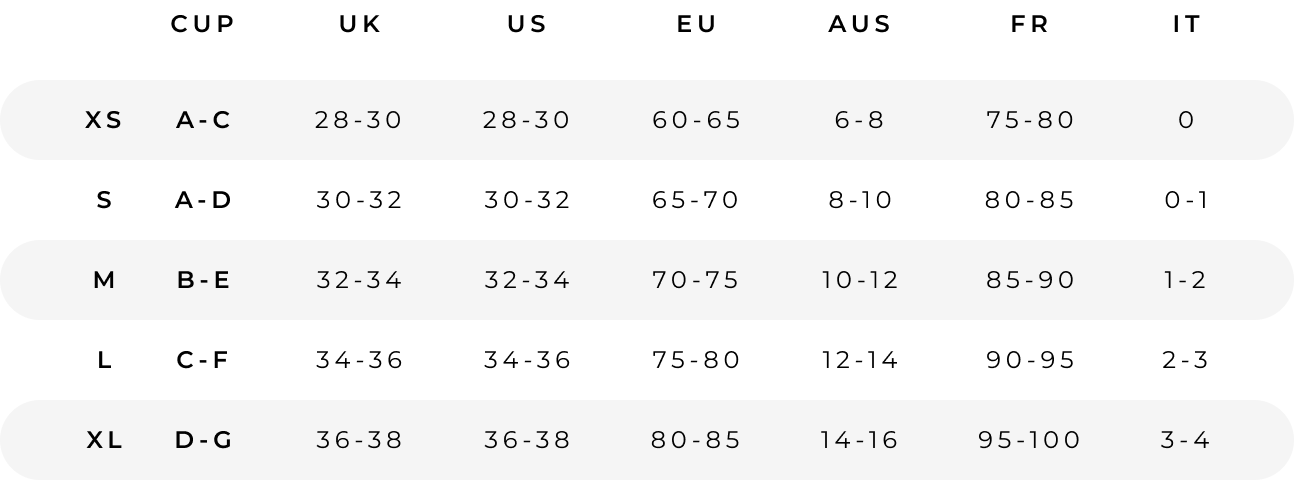Click cup range B-E

point(204,280)
